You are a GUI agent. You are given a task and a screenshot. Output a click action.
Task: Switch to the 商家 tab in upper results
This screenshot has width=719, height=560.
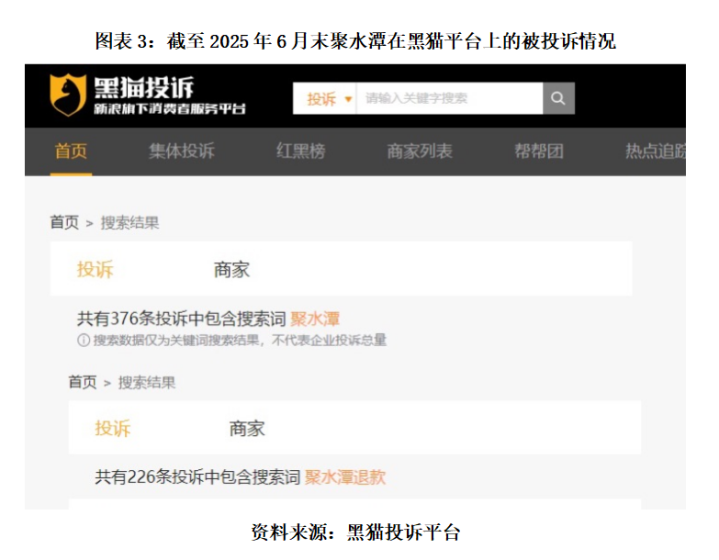click(x=232, y=269)
